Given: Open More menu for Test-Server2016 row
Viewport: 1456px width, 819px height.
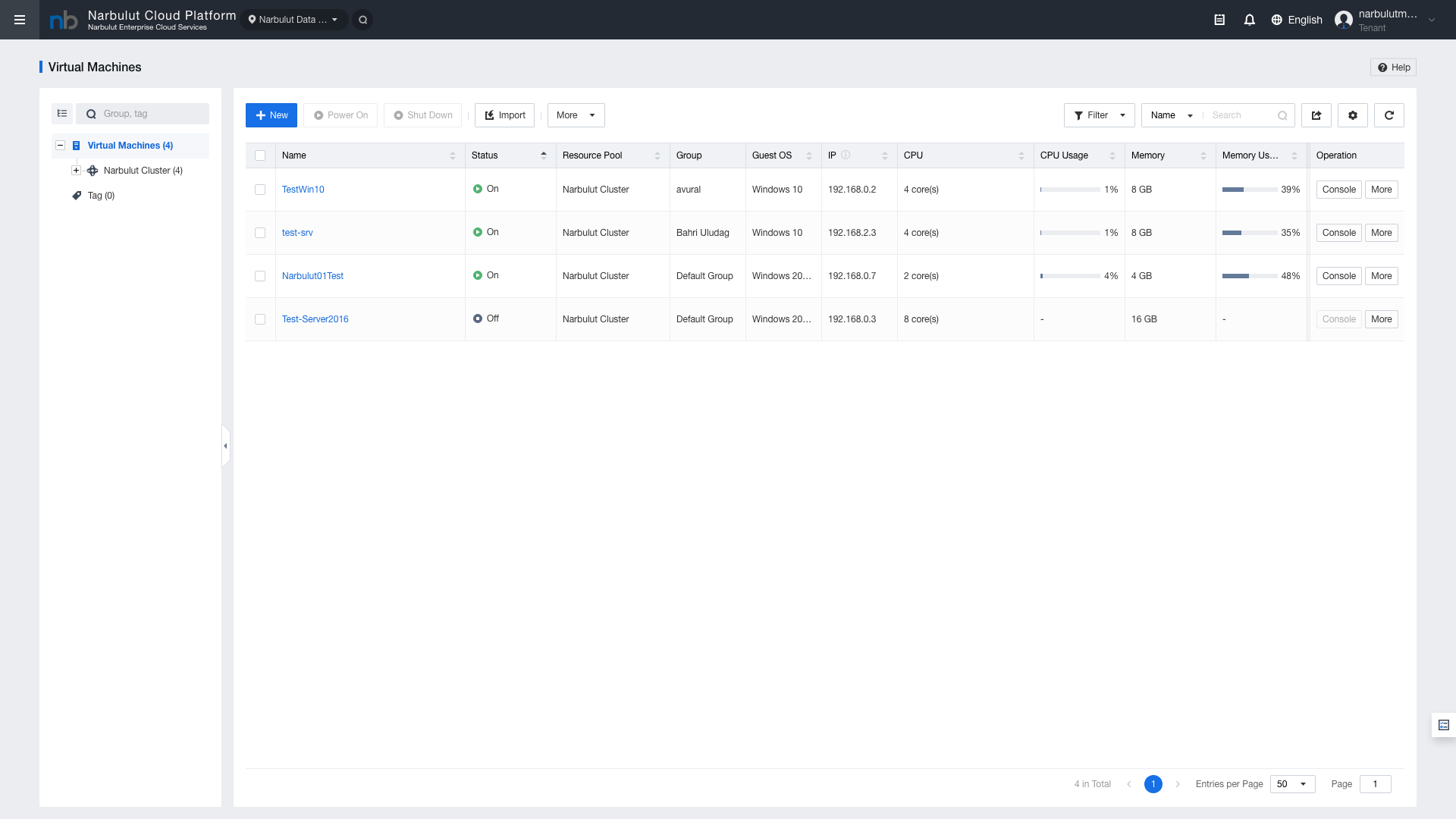Looking at the screenshot, I should click(x=1382, y=319).
